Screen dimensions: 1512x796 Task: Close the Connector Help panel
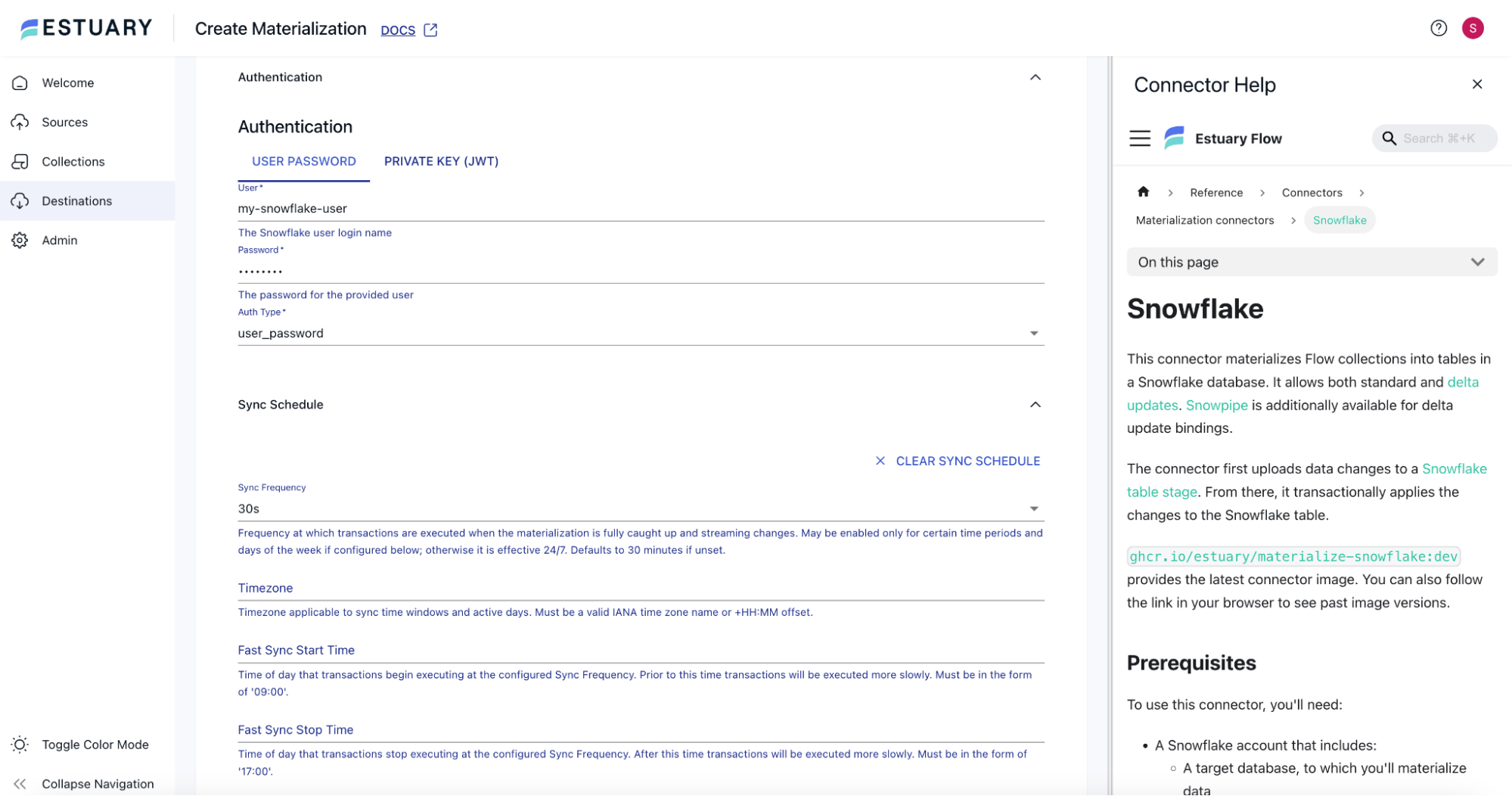pyautogui.click(x=1476, y=84)
